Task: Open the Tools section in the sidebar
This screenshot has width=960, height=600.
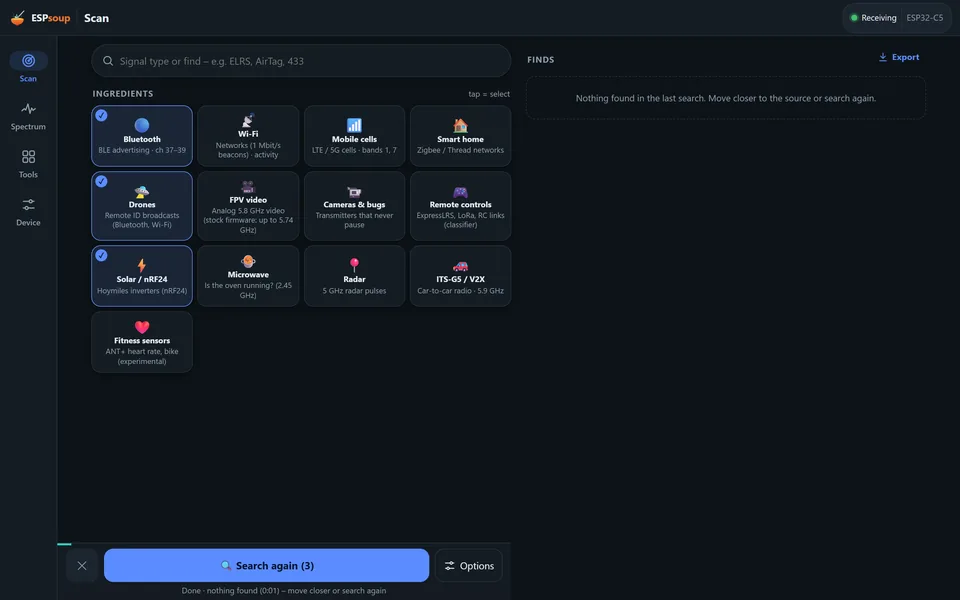Action: pos(28,164)
